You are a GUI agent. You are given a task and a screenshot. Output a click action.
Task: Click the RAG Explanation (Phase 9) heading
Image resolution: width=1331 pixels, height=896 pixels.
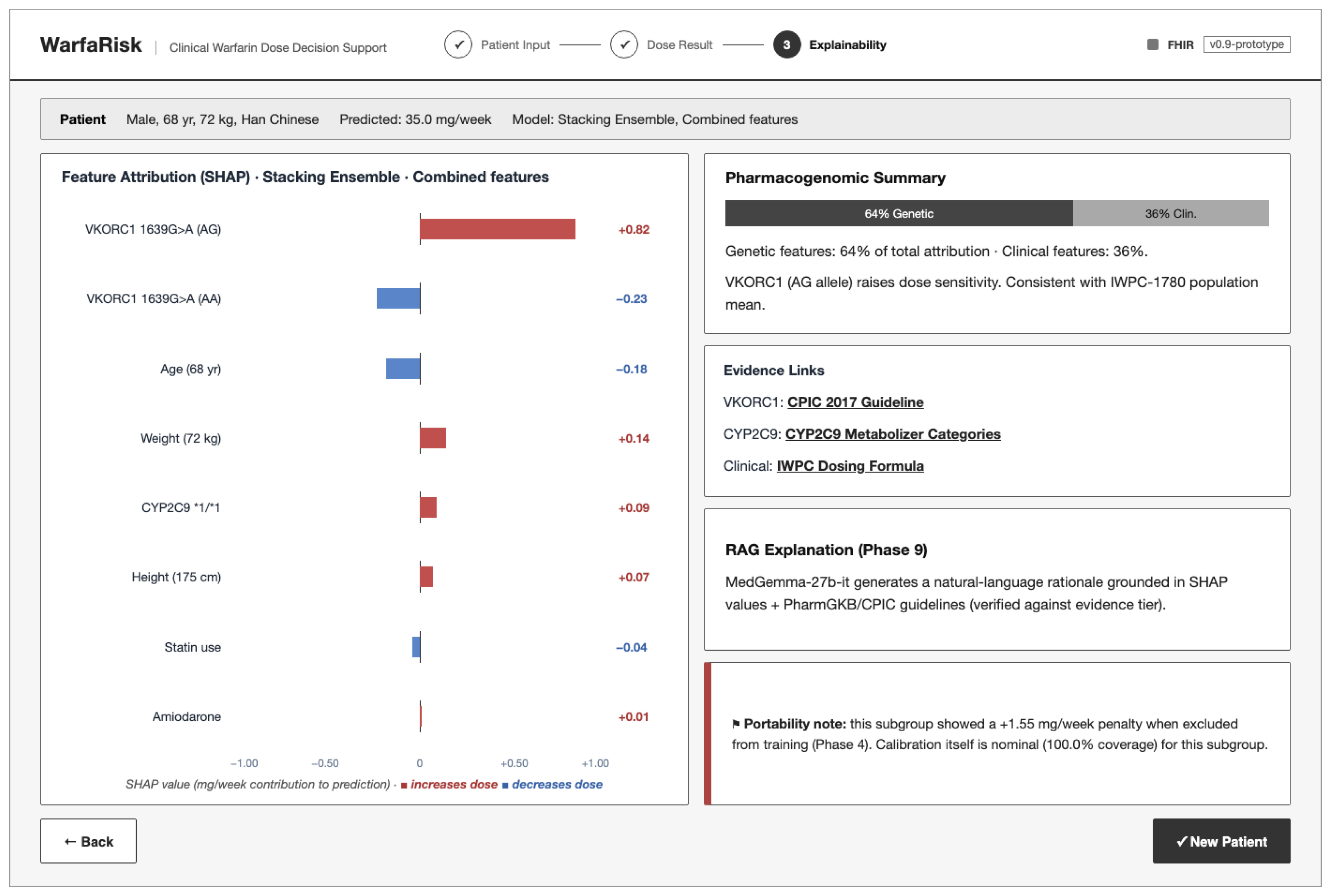point(826,550)
